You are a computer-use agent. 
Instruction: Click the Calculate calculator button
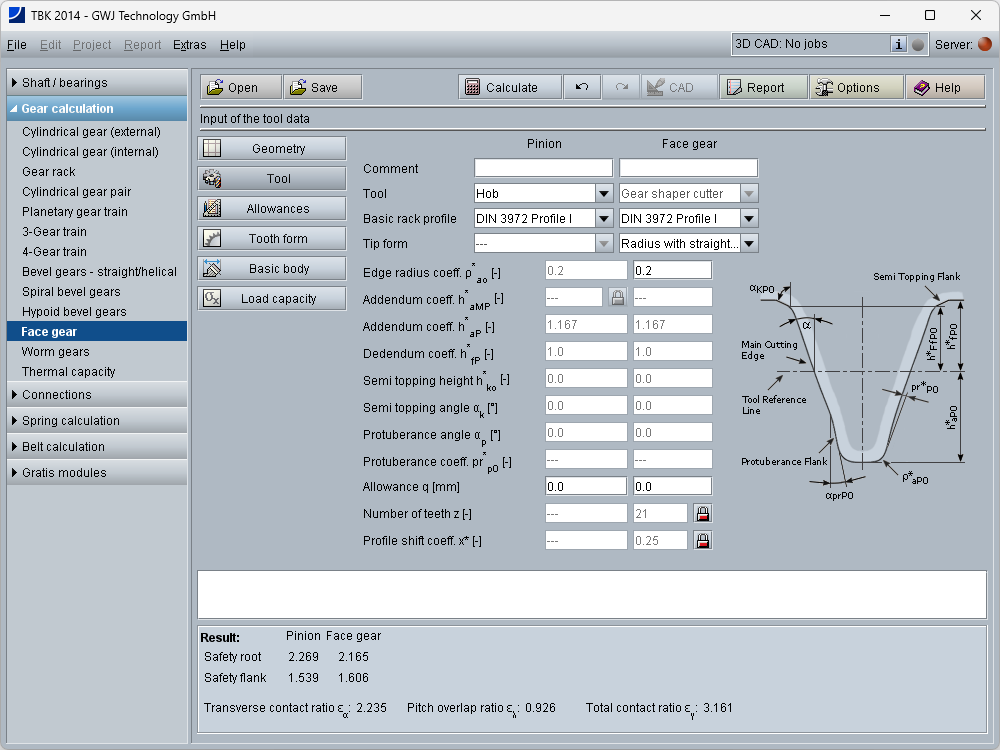(501, 88)
